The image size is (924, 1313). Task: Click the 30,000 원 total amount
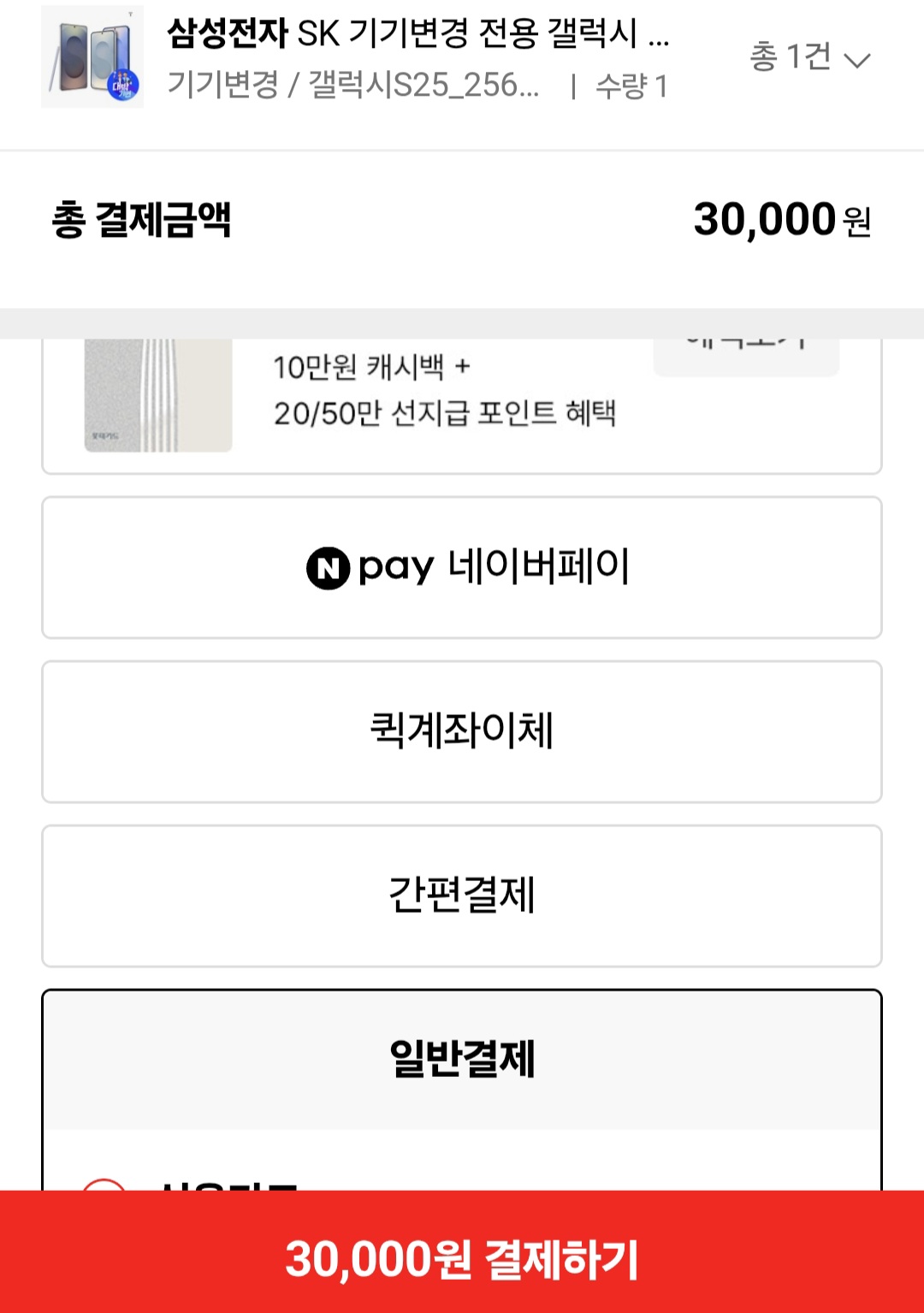point(781,220)
